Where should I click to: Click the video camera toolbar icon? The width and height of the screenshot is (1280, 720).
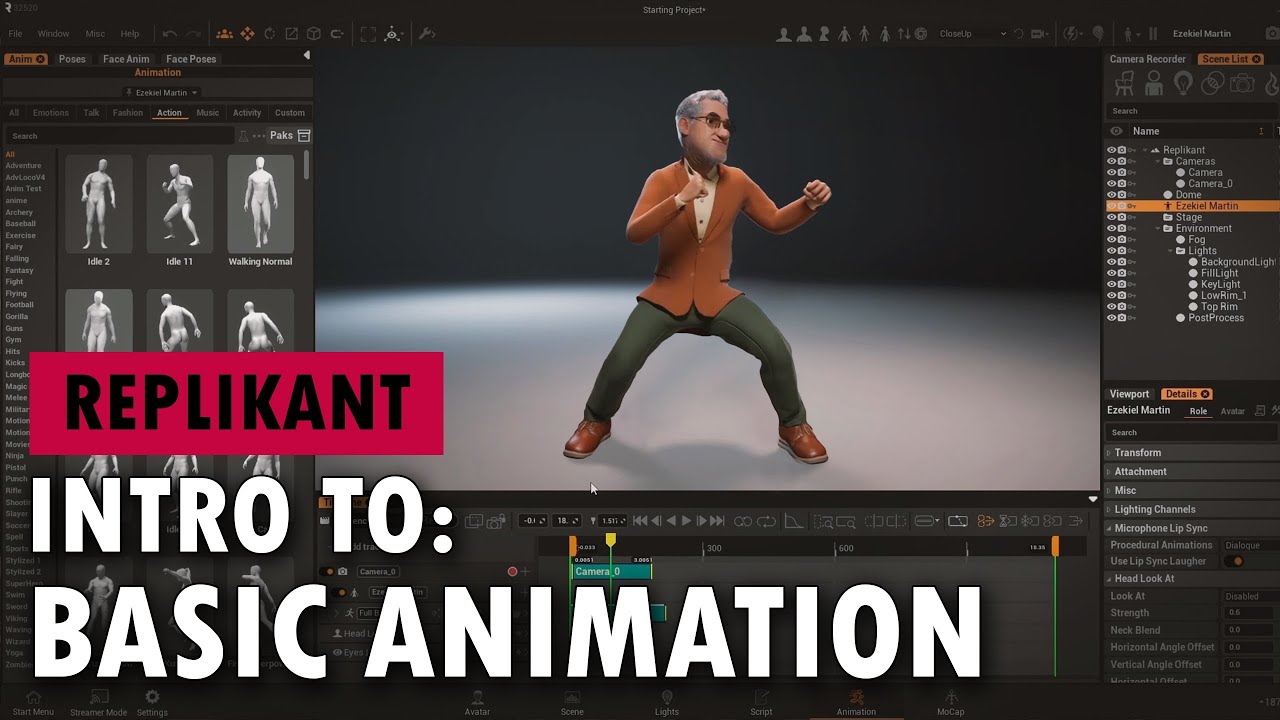tap(1038, 34)
